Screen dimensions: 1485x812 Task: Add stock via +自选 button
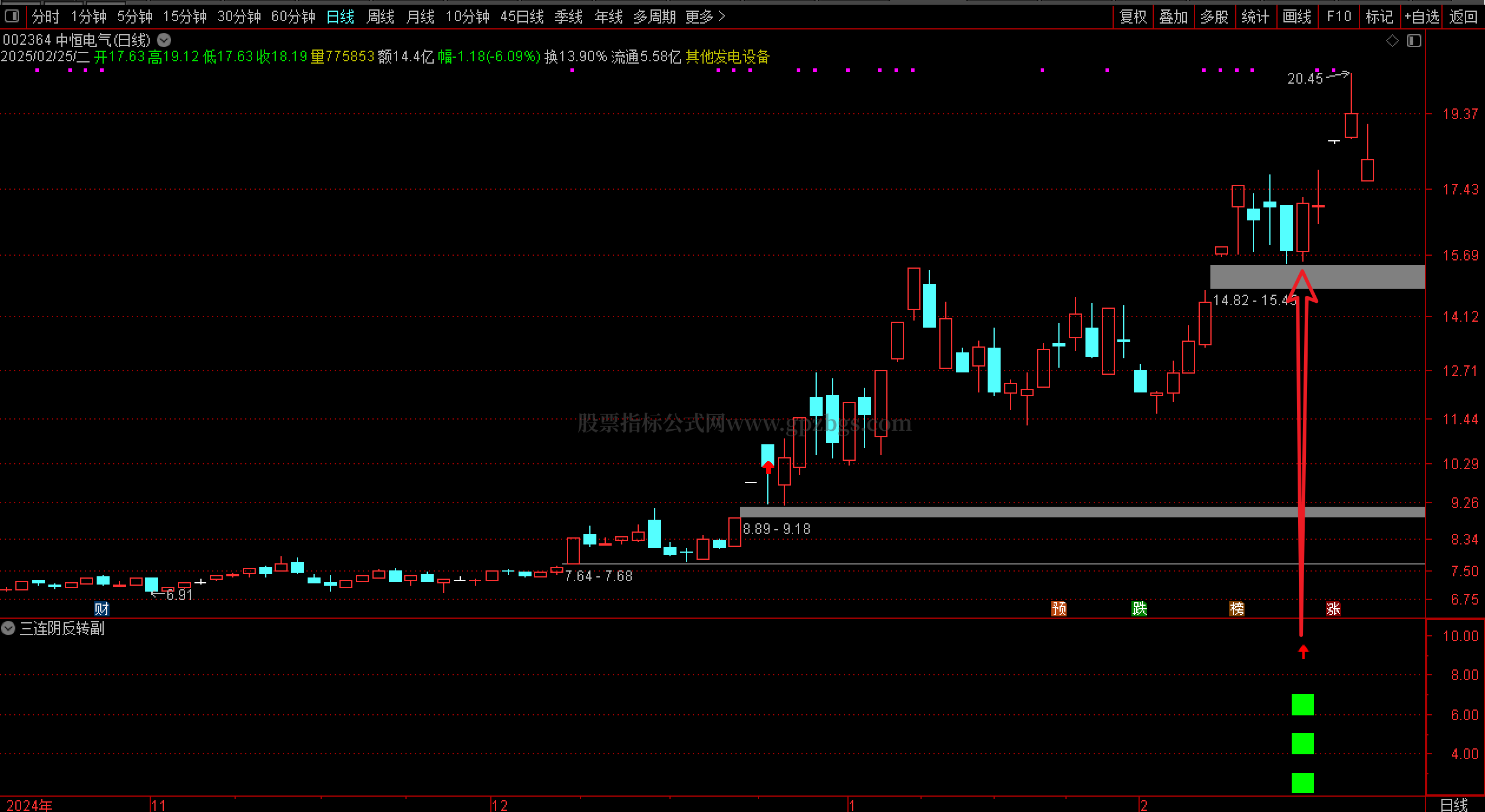pyautogui.click(x=1421, y=16)
